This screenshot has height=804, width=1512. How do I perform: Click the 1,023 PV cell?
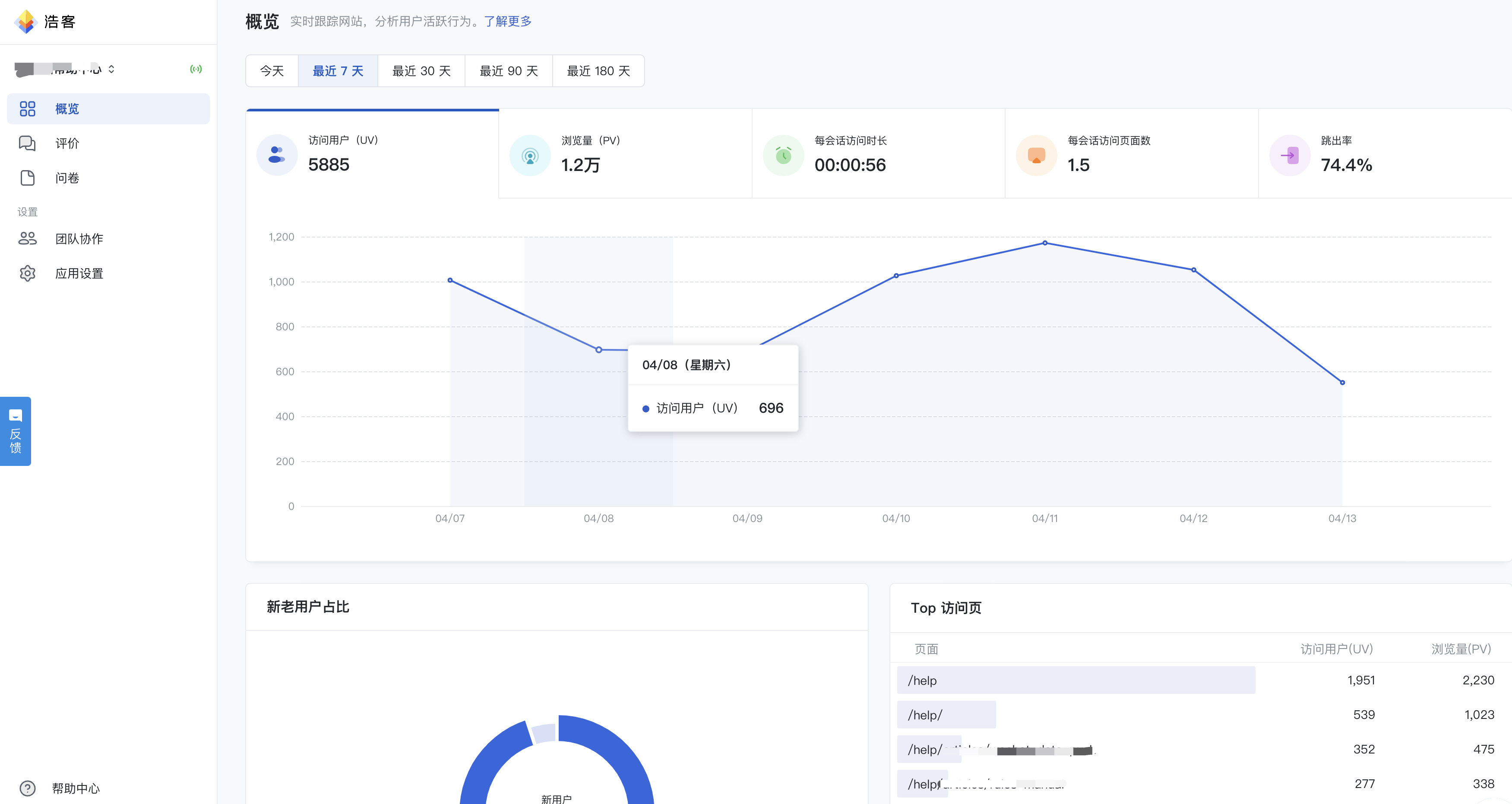pos(1479,715)
